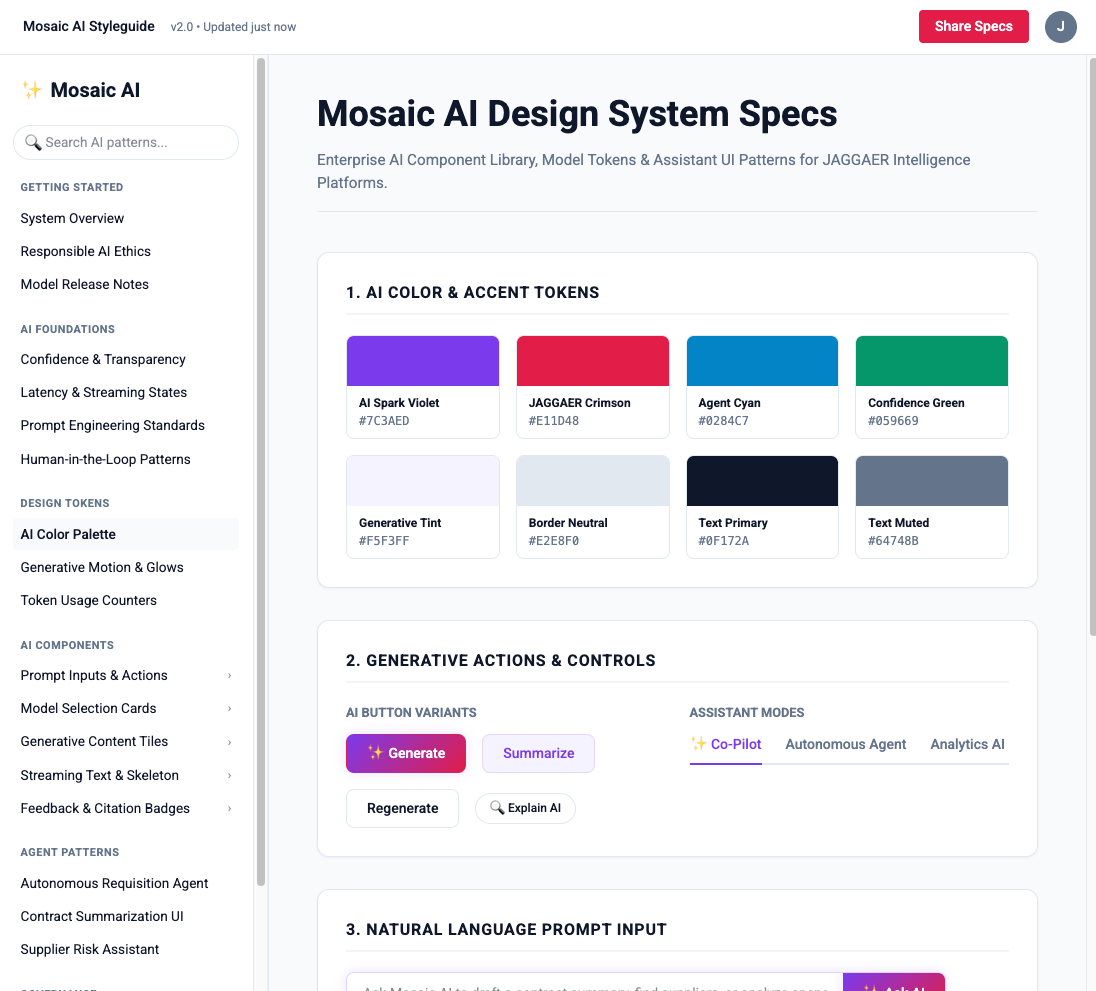Click the search magnifier icon in sidebar

[x=33, y=143]
